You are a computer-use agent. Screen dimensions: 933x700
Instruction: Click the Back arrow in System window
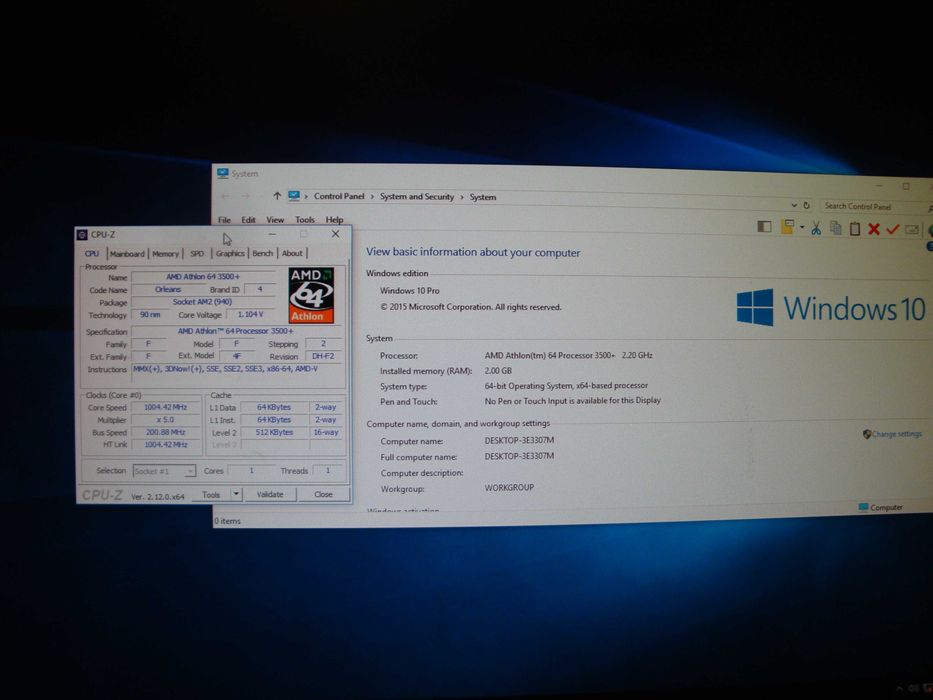tap(225, 196)
